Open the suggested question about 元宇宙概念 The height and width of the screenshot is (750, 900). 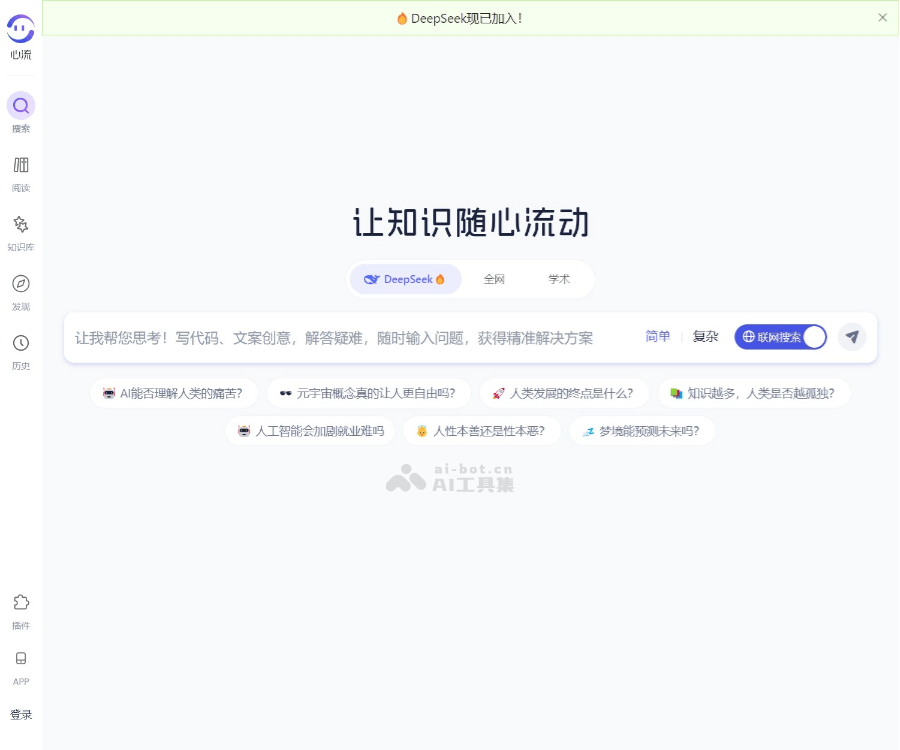pyautogui.click(x=369, y=393)
